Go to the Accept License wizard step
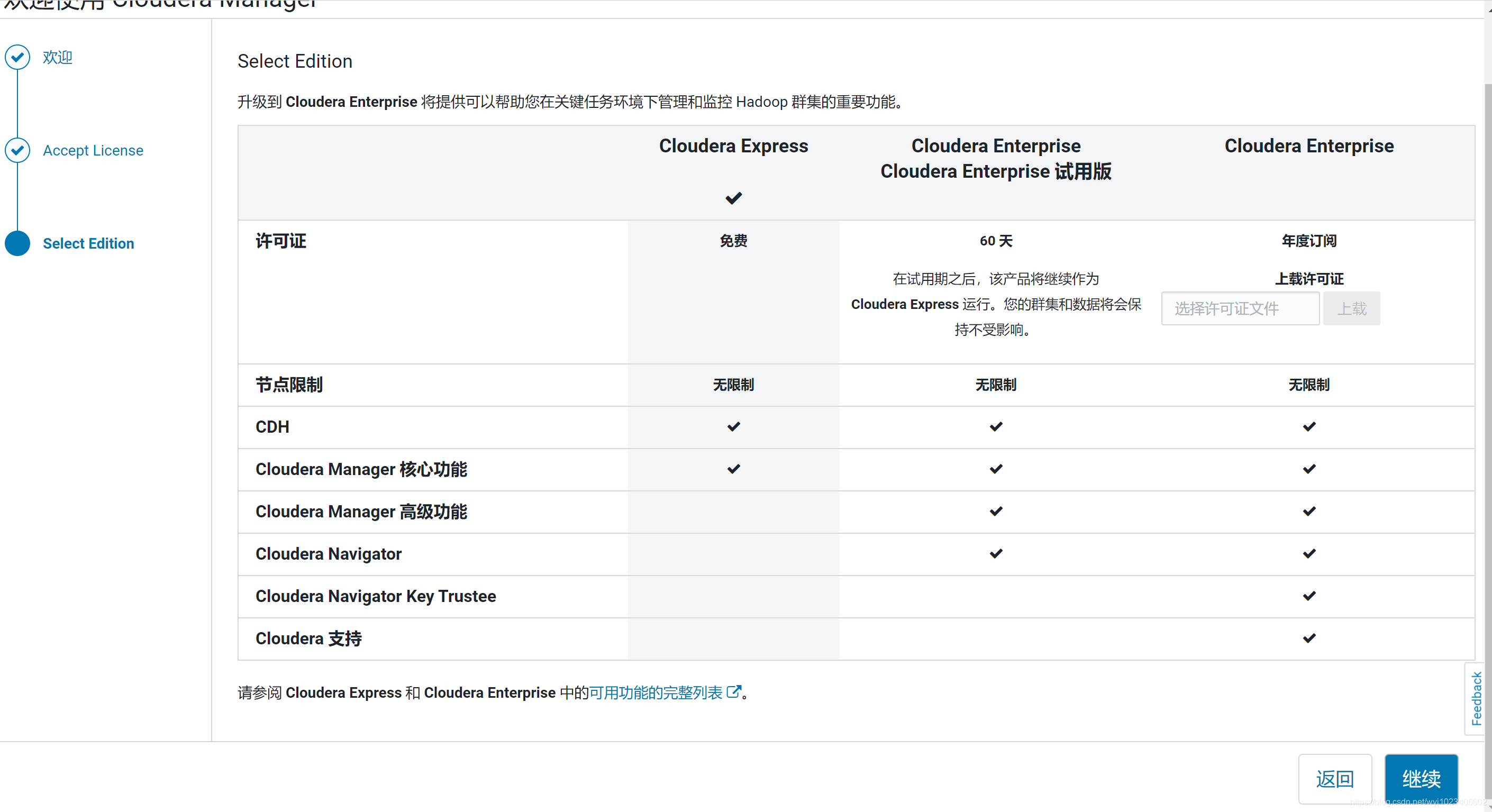The height and width of the screenshot is (812, 1492). point(93,151)
